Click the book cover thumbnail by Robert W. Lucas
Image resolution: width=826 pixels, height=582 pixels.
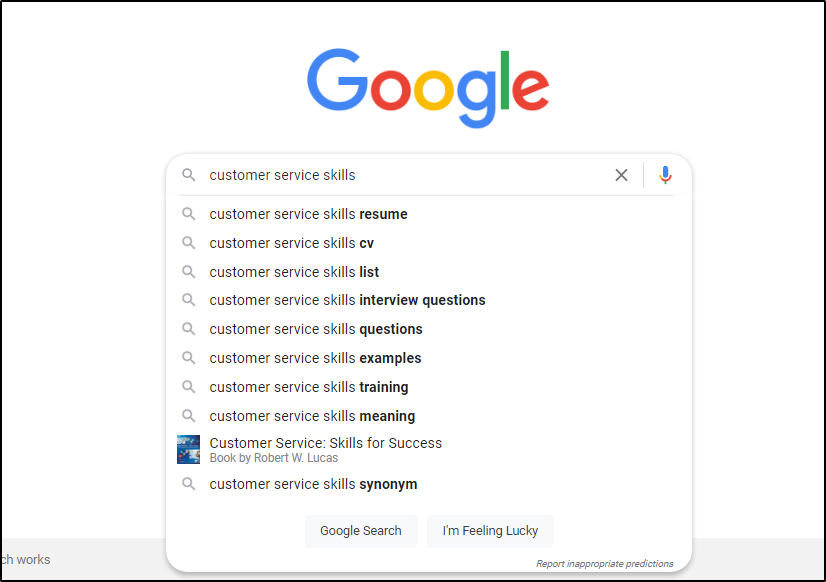point(188,449)
